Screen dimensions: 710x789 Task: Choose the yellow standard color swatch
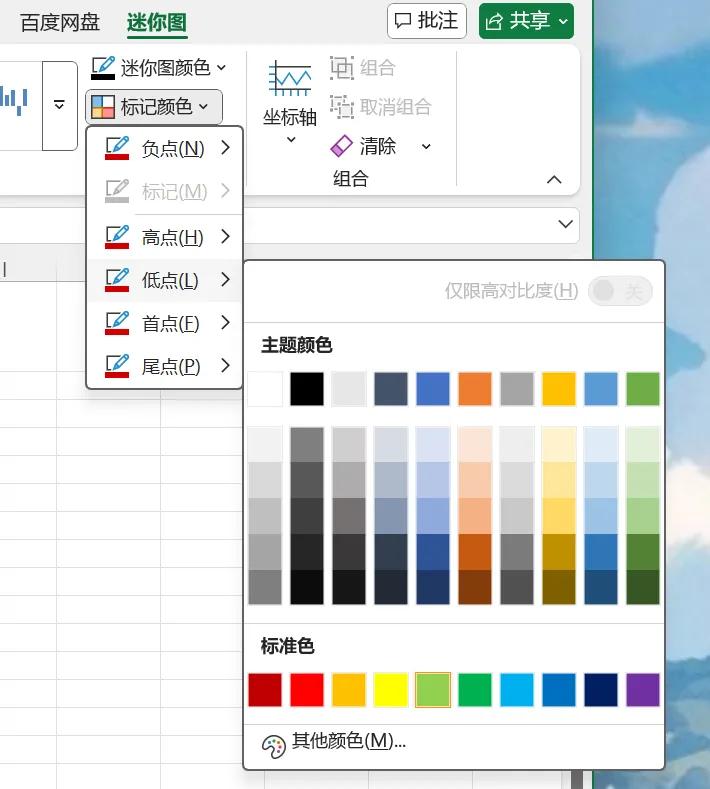(391, 690)
